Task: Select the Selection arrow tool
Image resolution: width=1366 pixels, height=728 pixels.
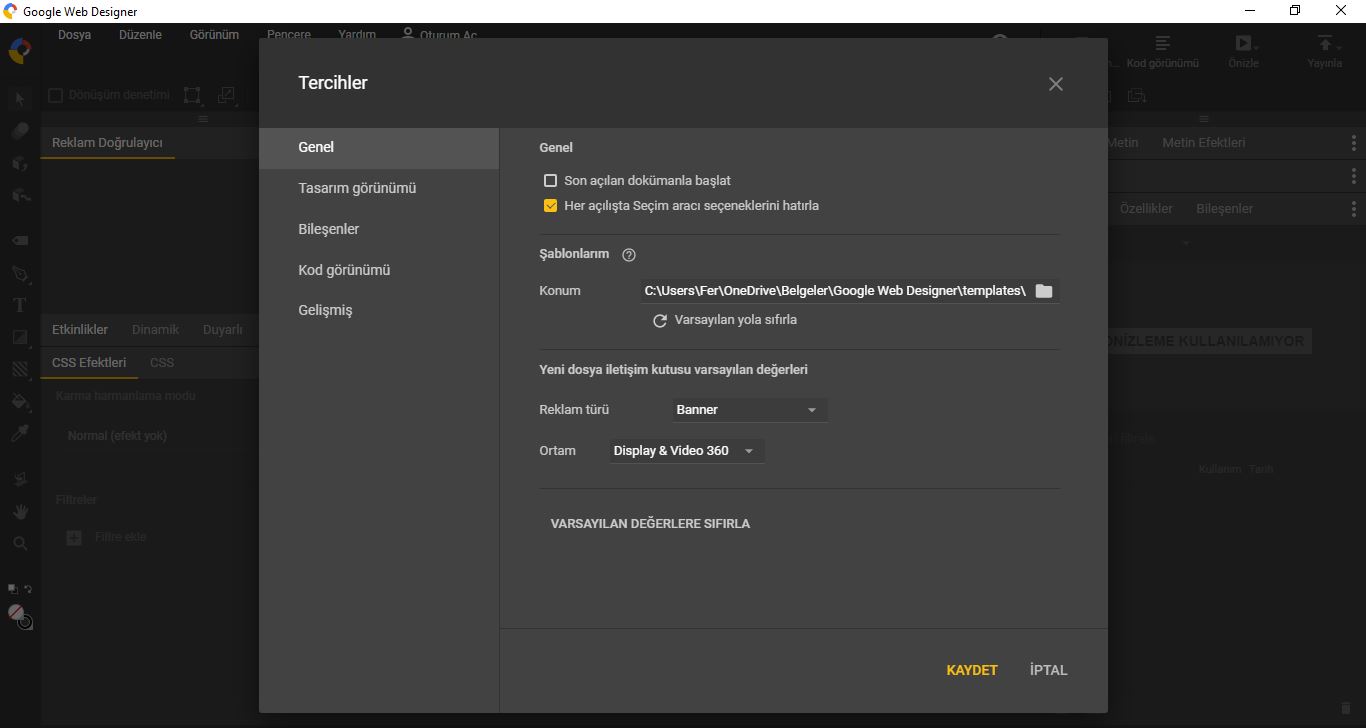Action: [x=20, y=99]
